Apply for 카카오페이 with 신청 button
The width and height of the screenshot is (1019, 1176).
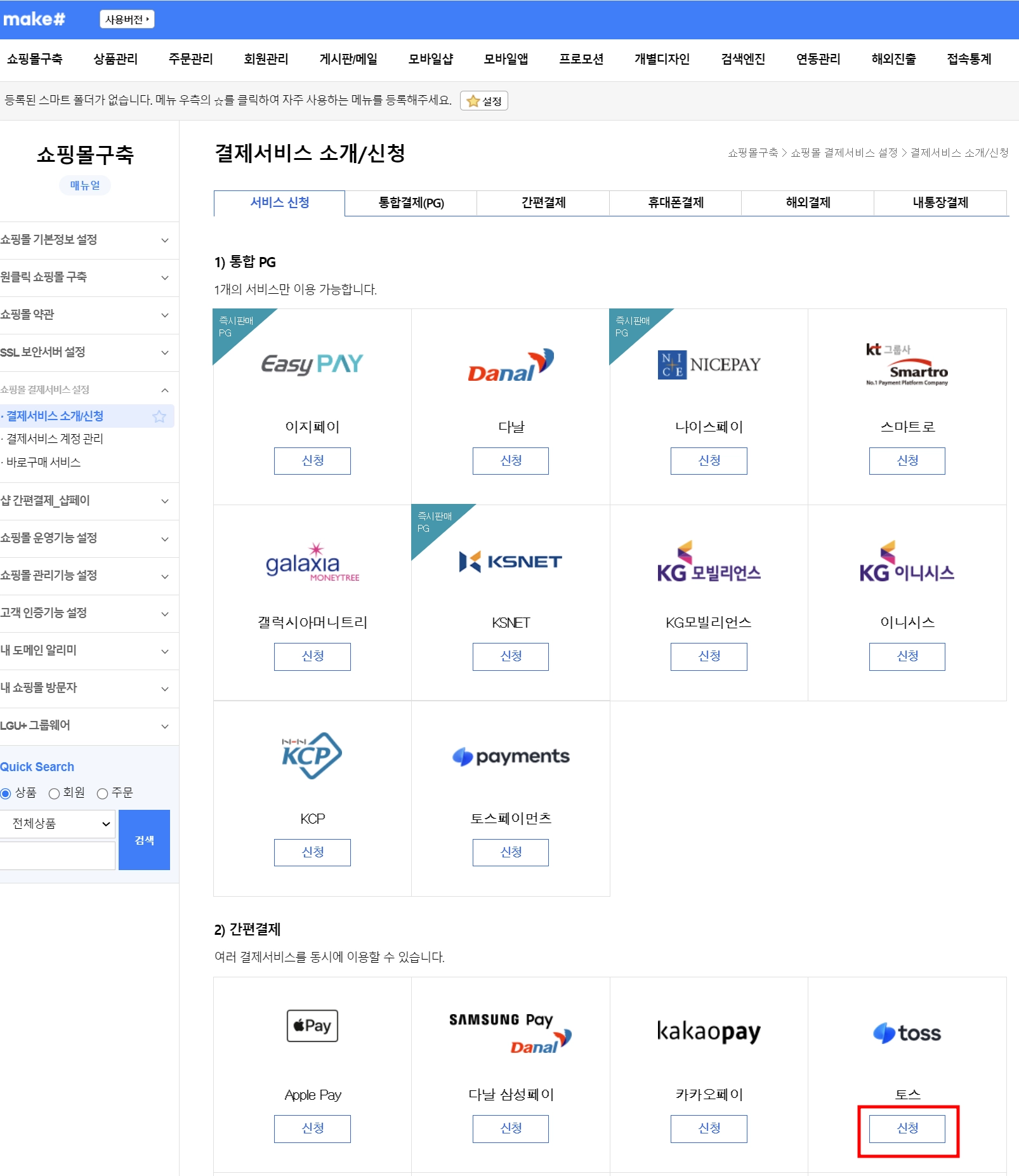pyautogui.click(x=709, y=1129)
